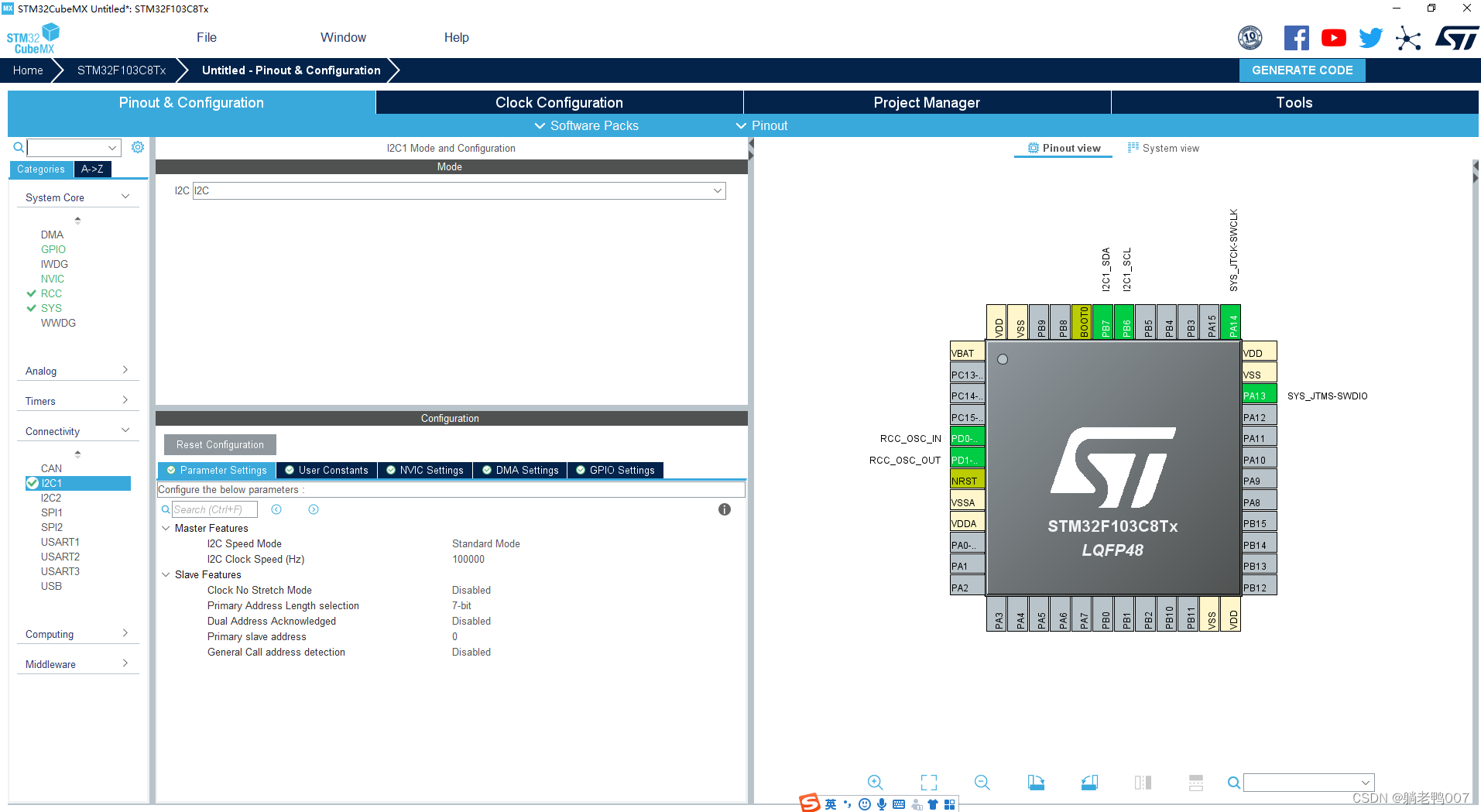Viewport: 1481px width, 812px height.
Task: Click the ST community network icon
Action: pos(1408,38)
